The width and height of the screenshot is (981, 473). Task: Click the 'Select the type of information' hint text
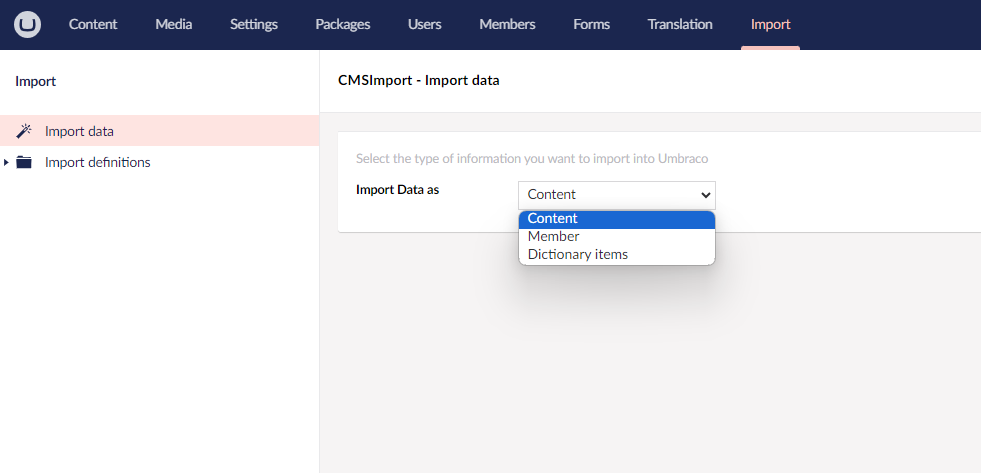[532, 159]
